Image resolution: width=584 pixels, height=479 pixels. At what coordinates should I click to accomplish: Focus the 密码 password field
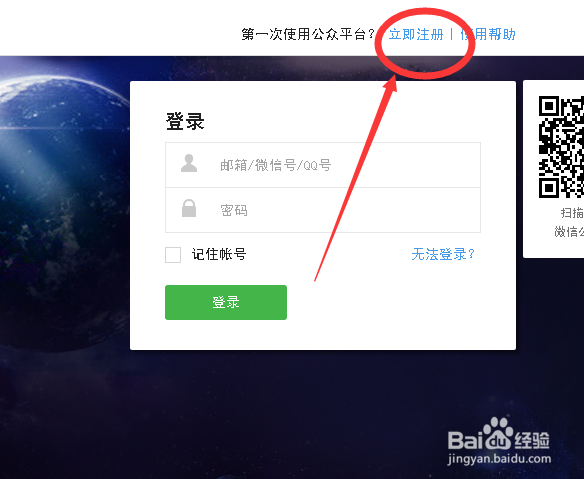coord(323,210)
